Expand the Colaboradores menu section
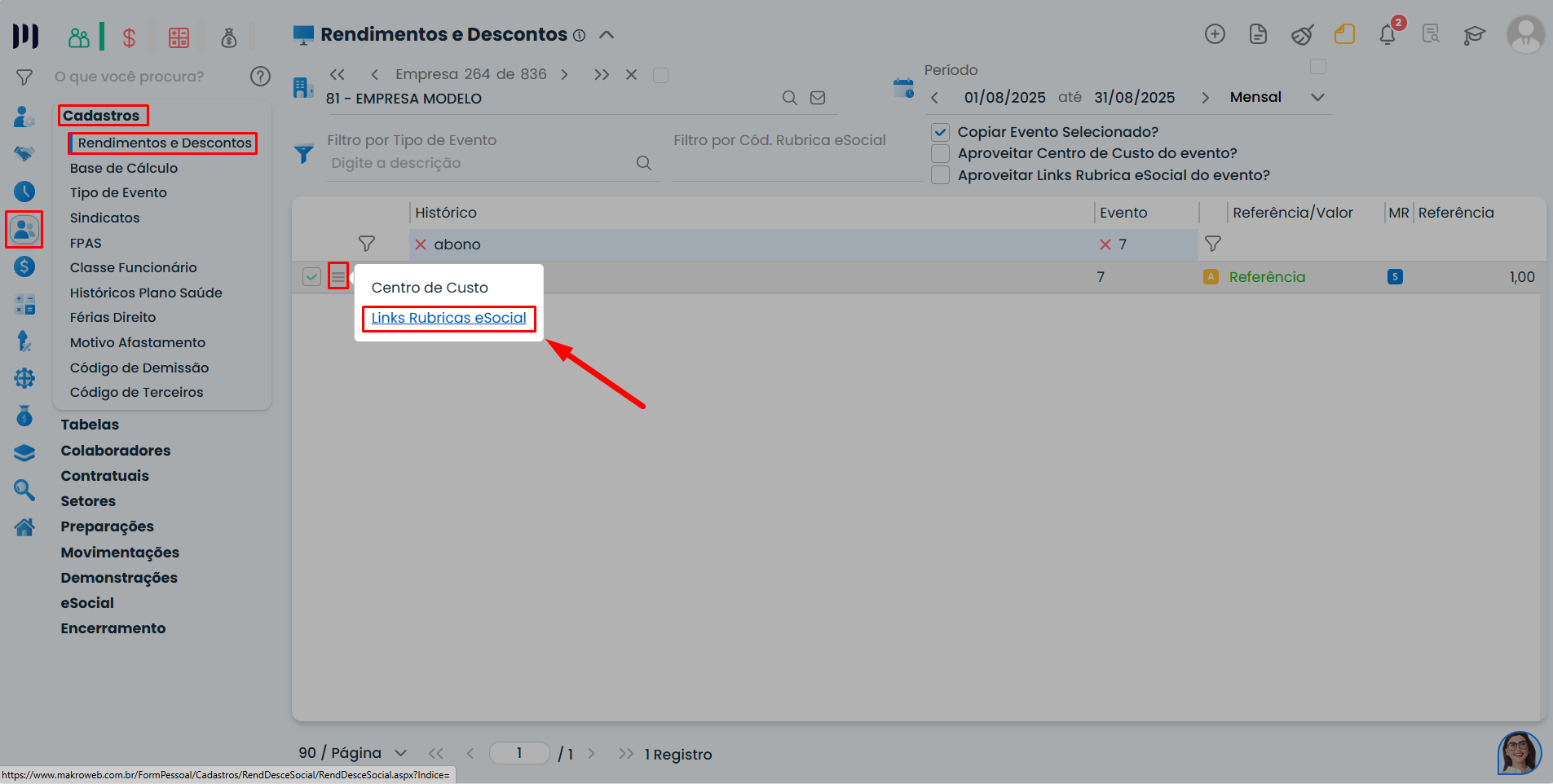This screenshot has height=784, width=1553. tap(116, 451)
